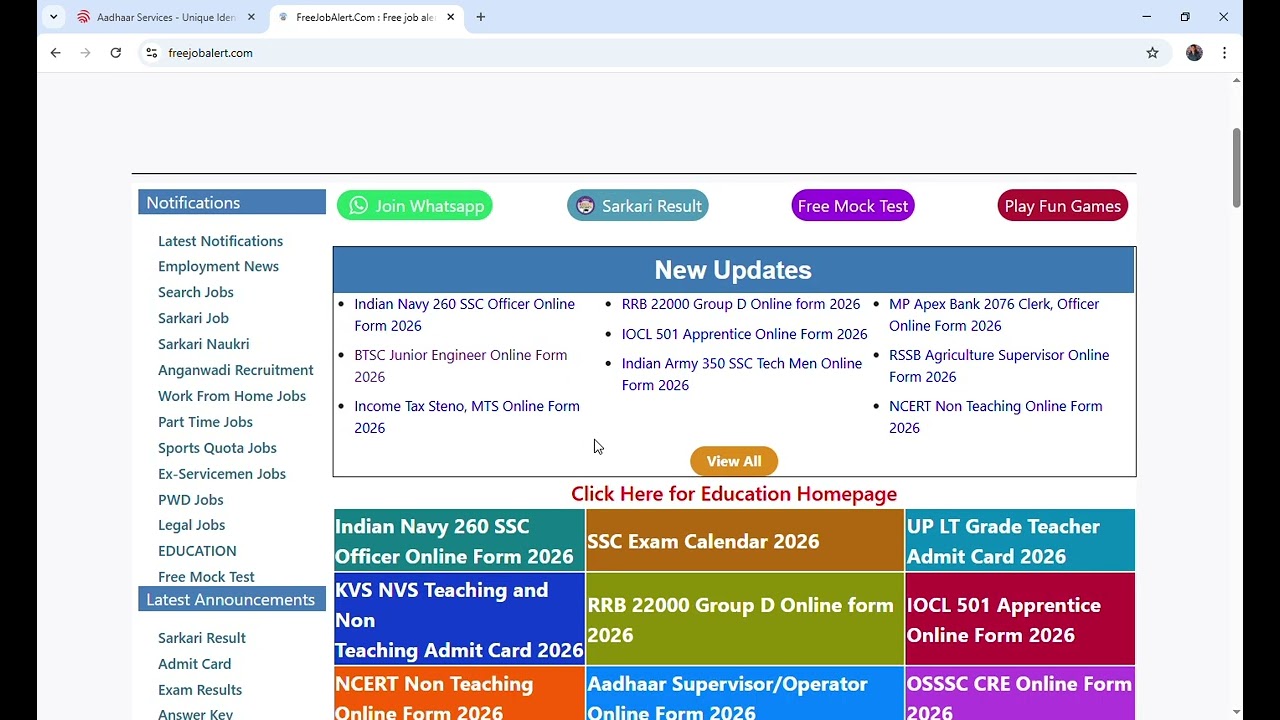The height and width of the screenshot is (720, 1280).
Task: Open the Chrome profile avatar
Action: point(1194,53)
